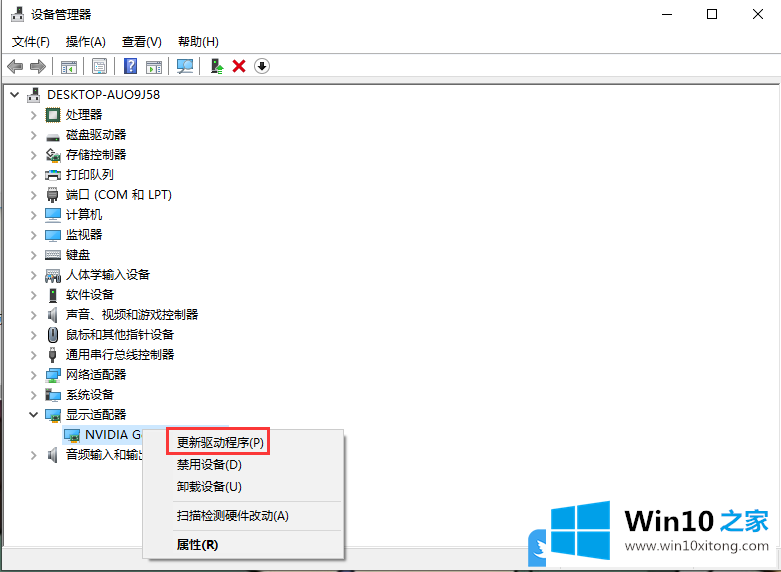Click the Device Manager title bar icon
This screenshot has width=781, height=572.
click(17, 14)
